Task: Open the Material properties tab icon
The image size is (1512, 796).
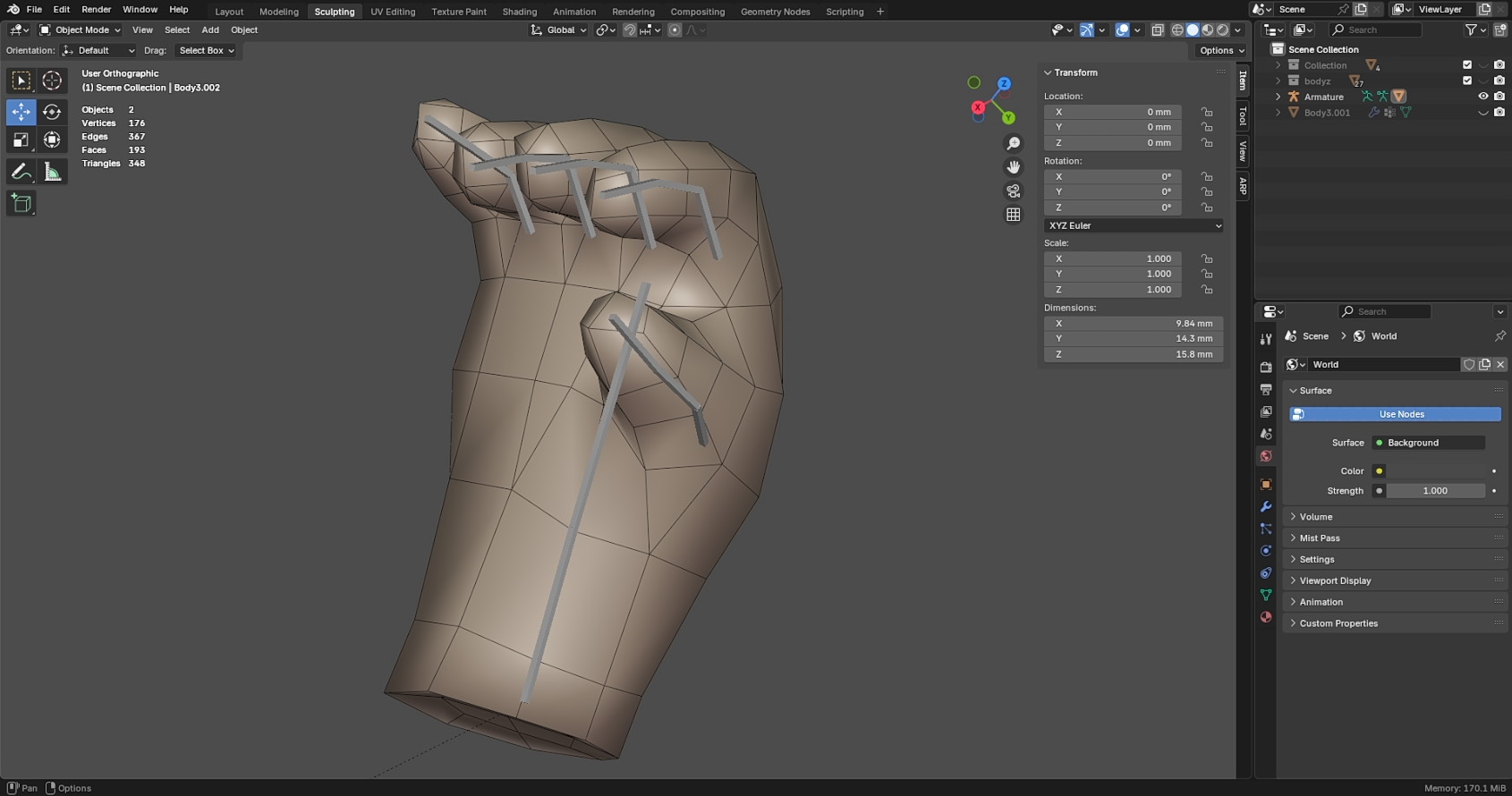Action: coord(1266,617)
